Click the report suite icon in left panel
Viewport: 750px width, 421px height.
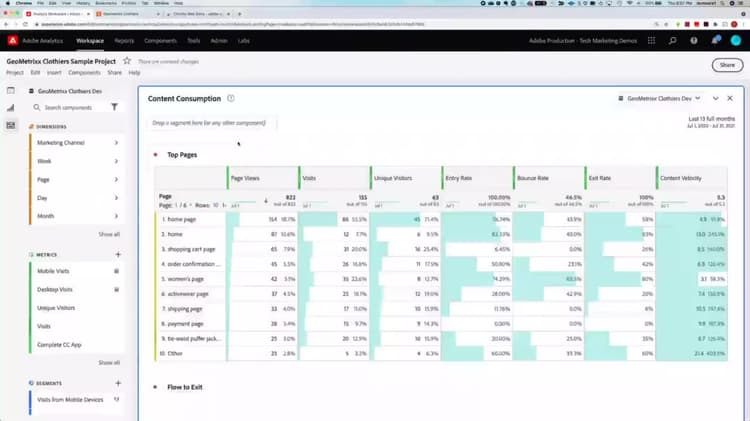tap(31, 91)
